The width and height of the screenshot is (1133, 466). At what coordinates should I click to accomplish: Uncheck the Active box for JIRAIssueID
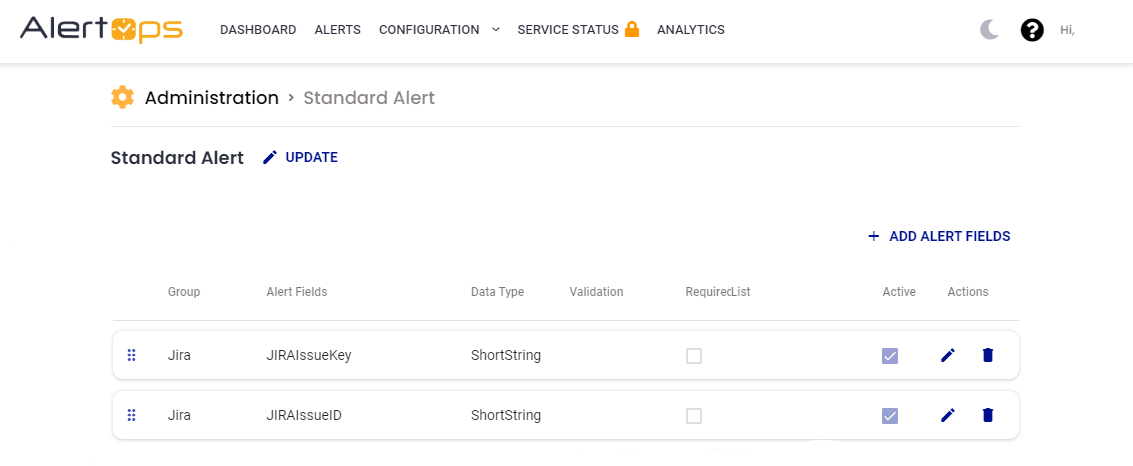pyautogui.click(x=890, y=416)
